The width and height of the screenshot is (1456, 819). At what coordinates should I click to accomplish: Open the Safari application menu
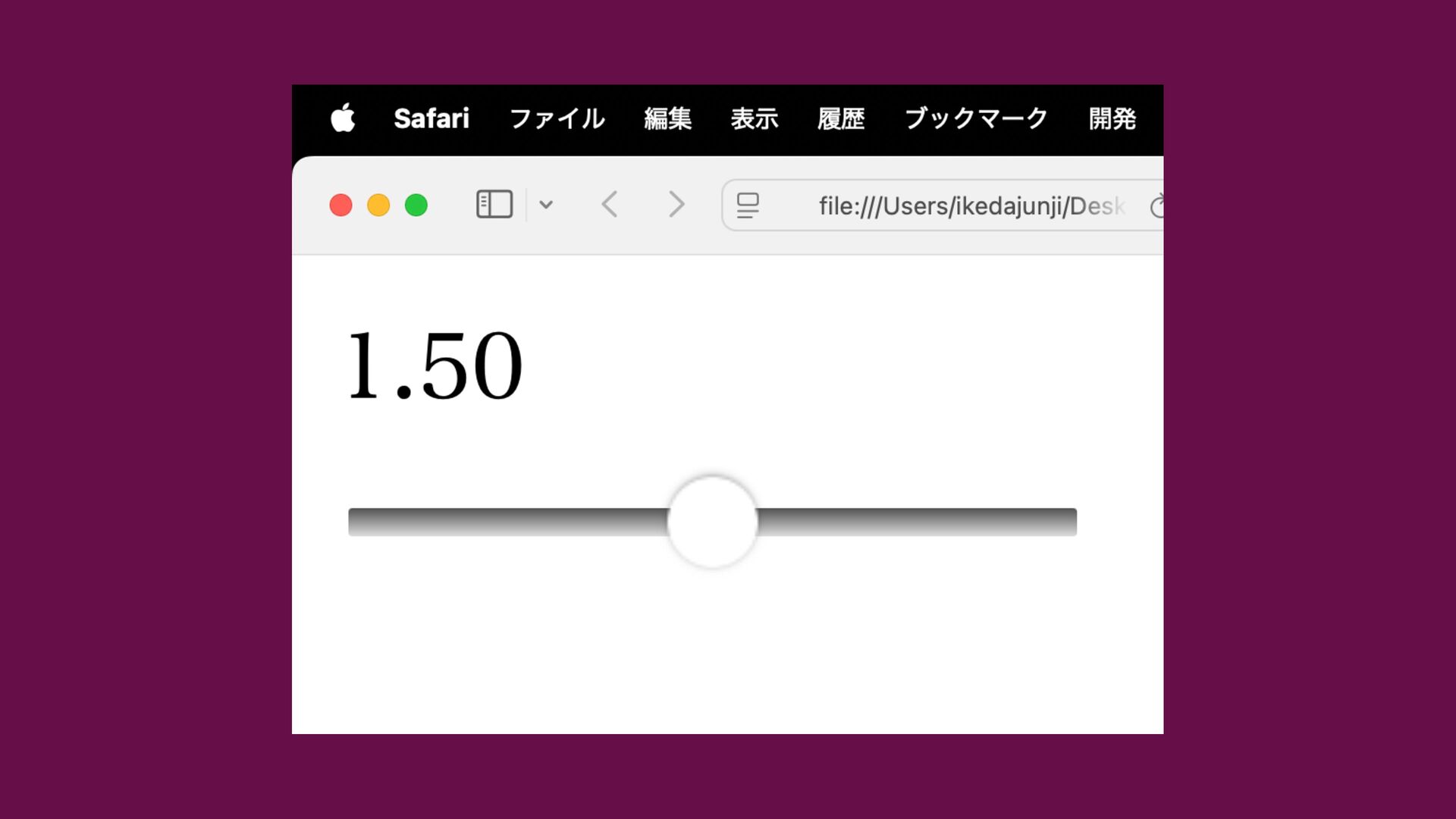431,119
